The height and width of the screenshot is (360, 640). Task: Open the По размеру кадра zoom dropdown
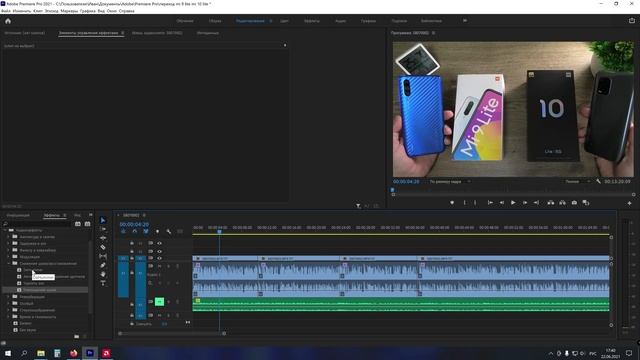click(450, 181)
